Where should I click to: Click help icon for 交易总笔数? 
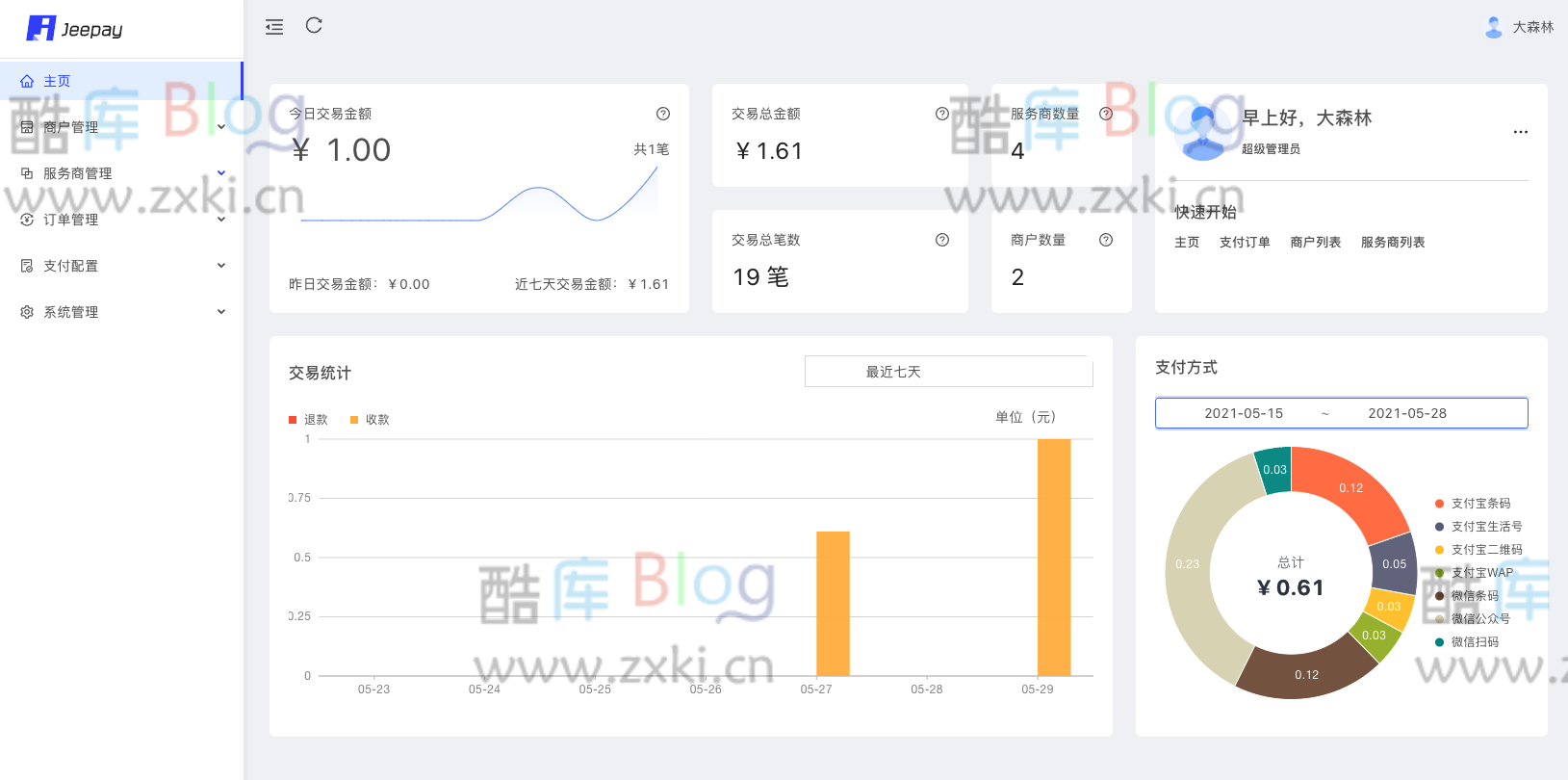[942, 240]
